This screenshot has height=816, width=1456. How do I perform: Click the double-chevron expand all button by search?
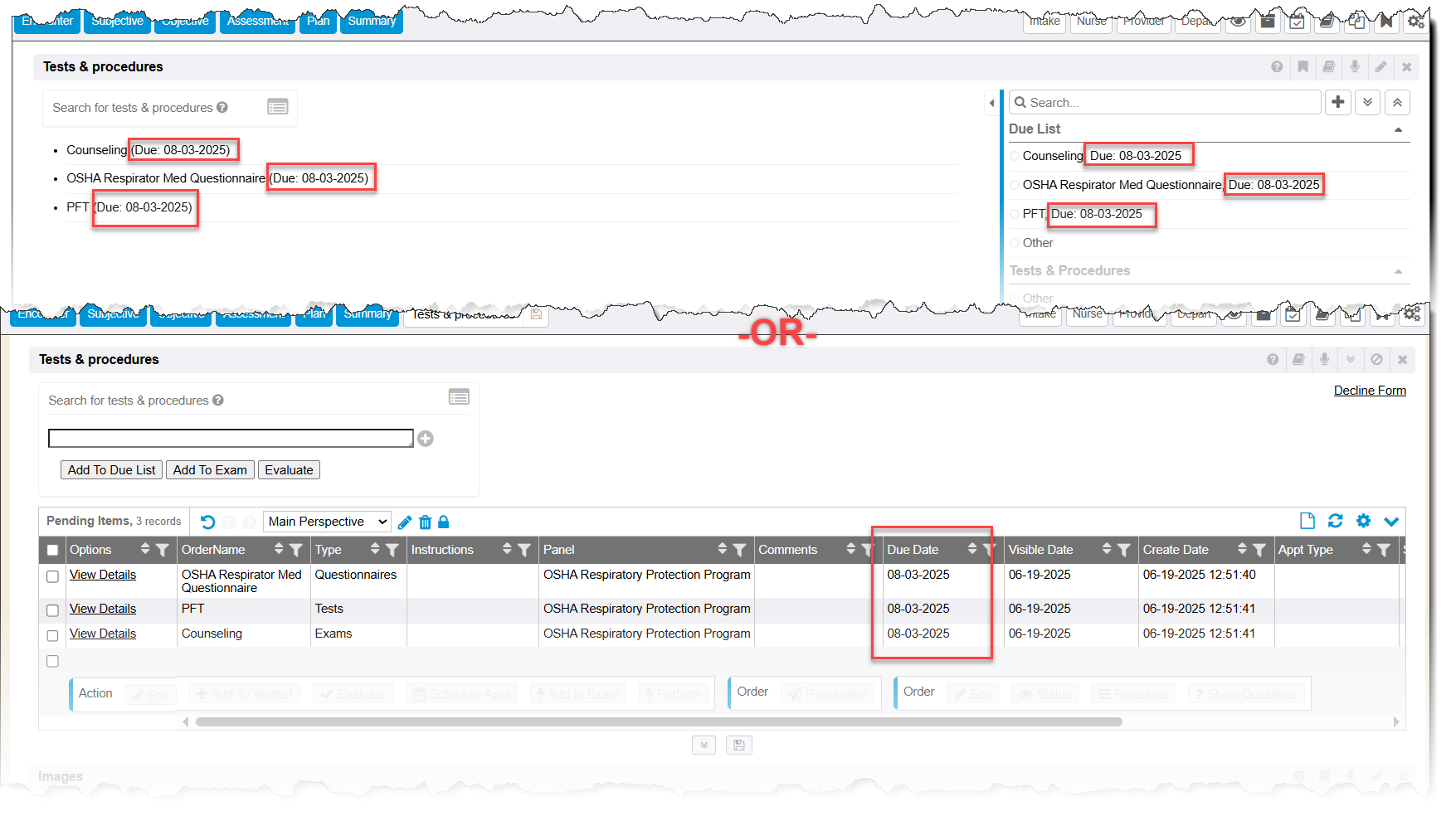[x=1367, y=102]
